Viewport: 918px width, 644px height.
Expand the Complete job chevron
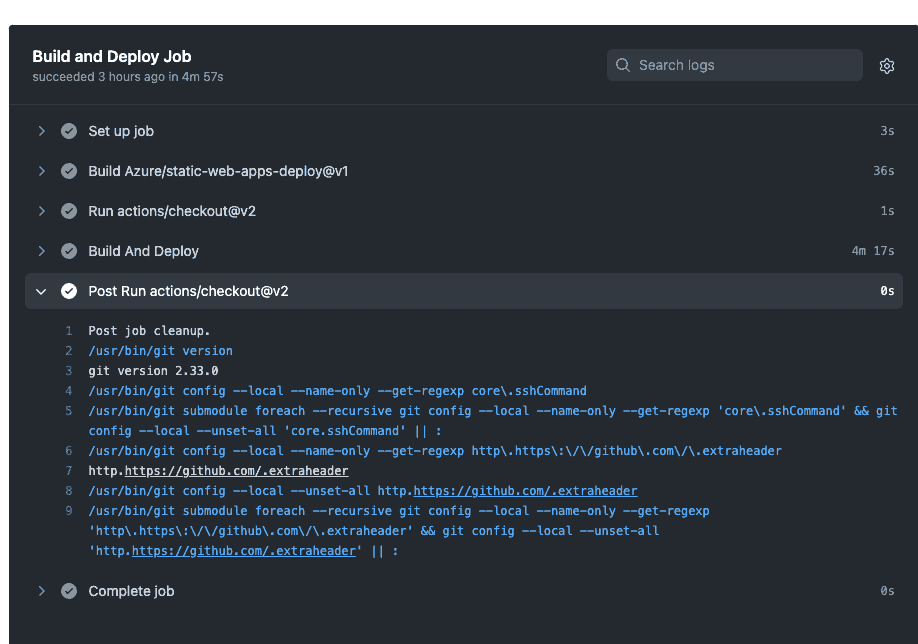click(x=42, y=591)
